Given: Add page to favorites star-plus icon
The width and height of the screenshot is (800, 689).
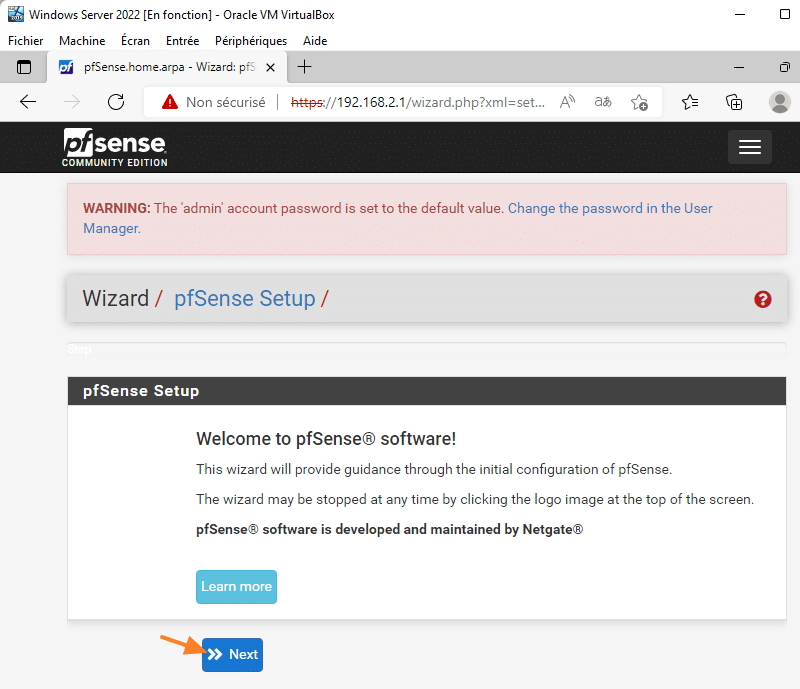Looking at the screenshot, I should click(639, 102).
